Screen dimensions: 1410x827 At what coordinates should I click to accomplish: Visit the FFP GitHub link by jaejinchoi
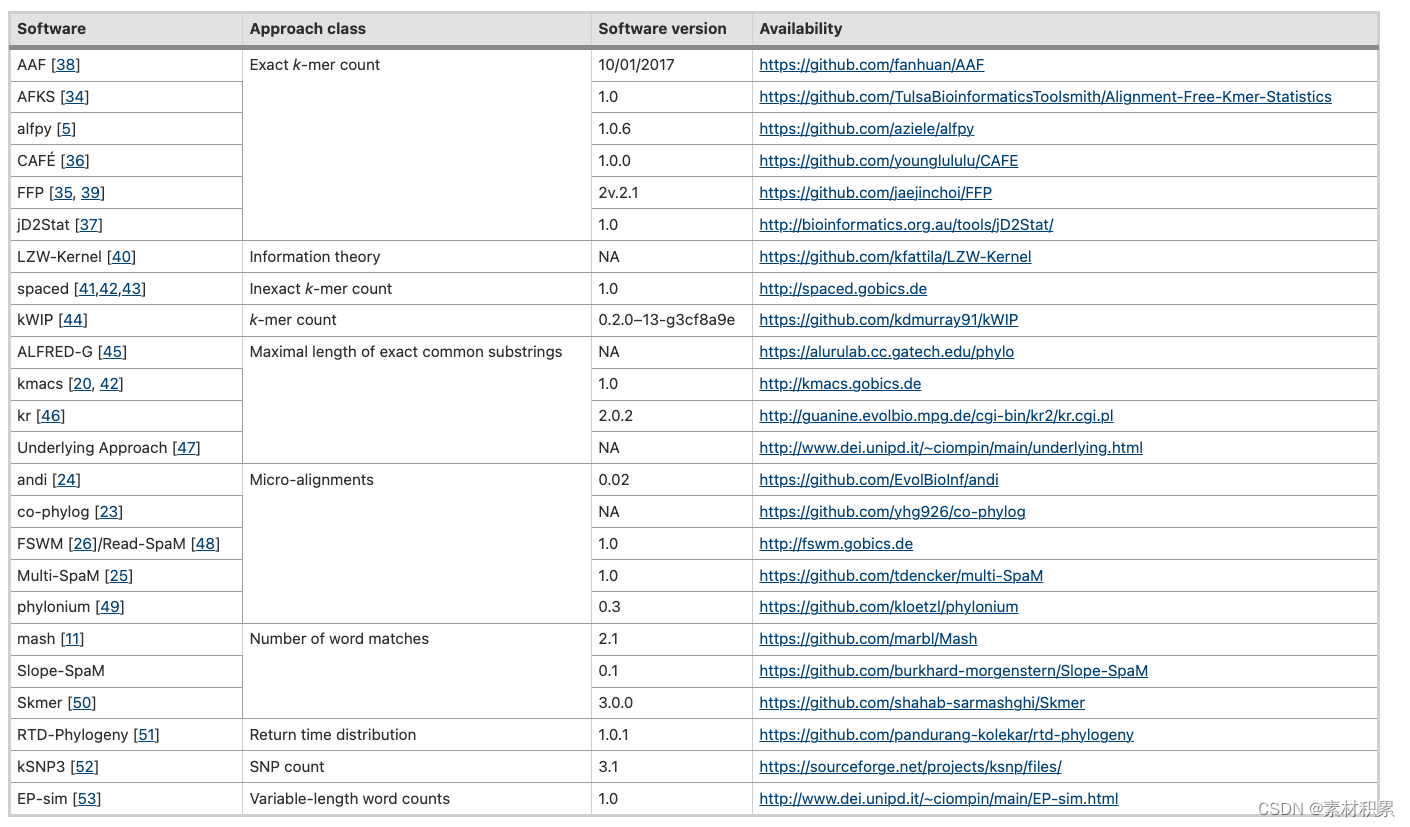(874, 192)
